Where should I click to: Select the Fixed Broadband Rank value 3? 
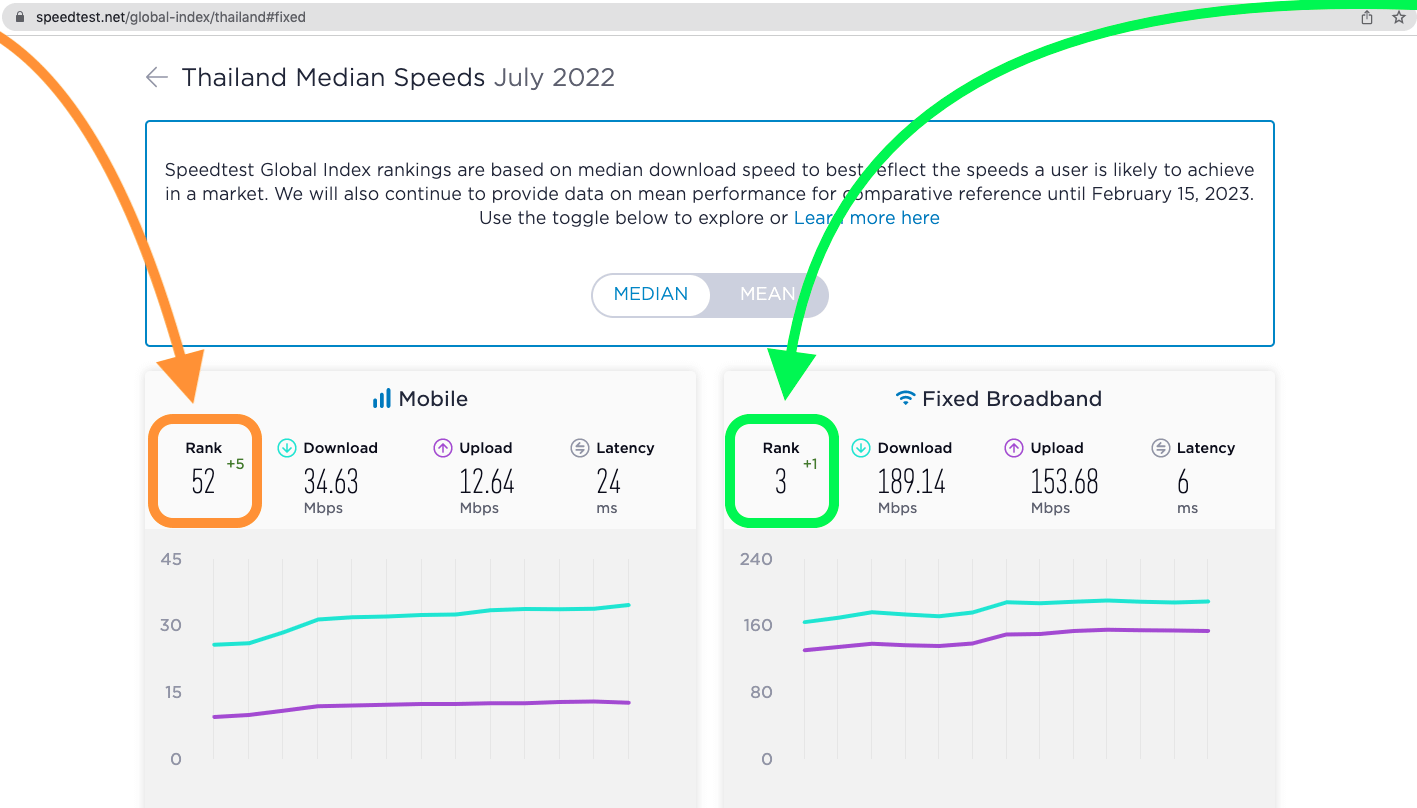[780, 482]
